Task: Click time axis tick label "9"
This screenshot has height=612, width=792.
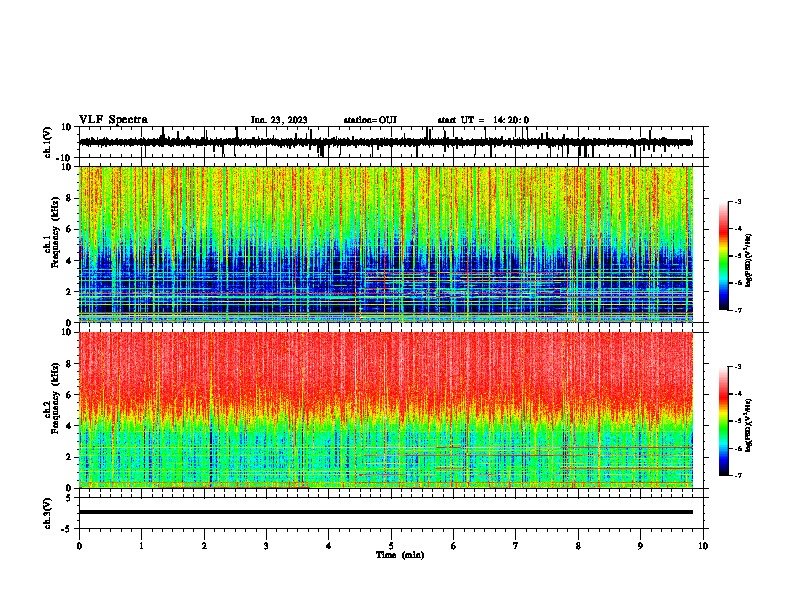Action: [x=640, y=546]
